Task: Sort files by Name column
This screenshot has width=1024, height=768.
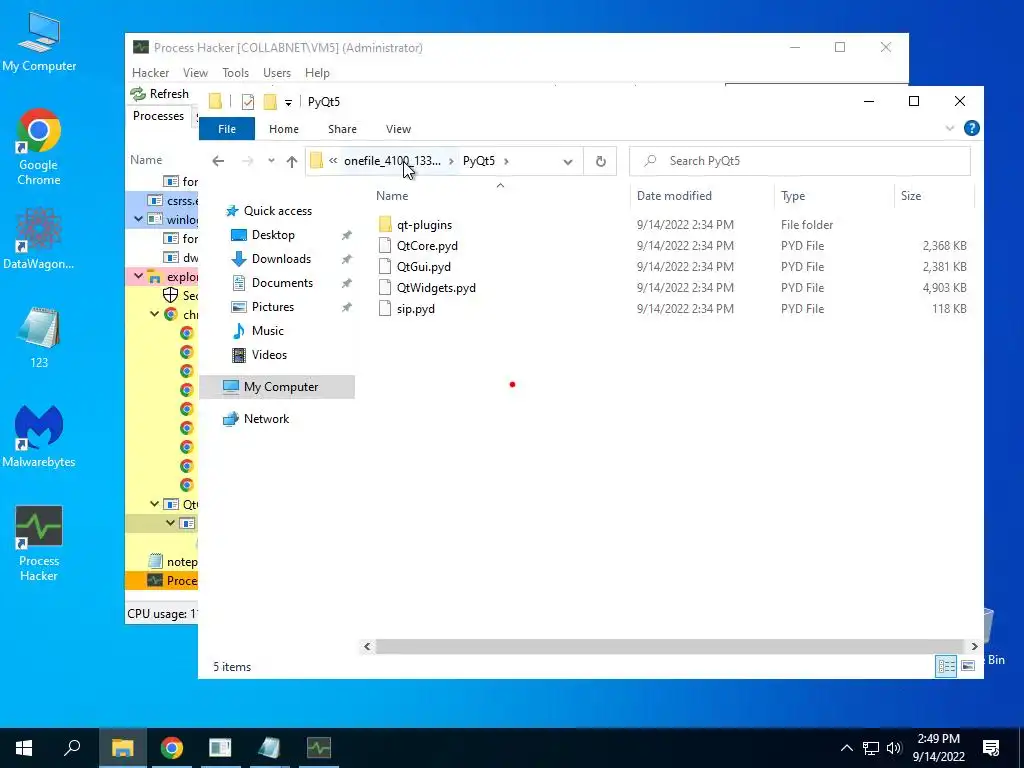Action: pos(392,195)
